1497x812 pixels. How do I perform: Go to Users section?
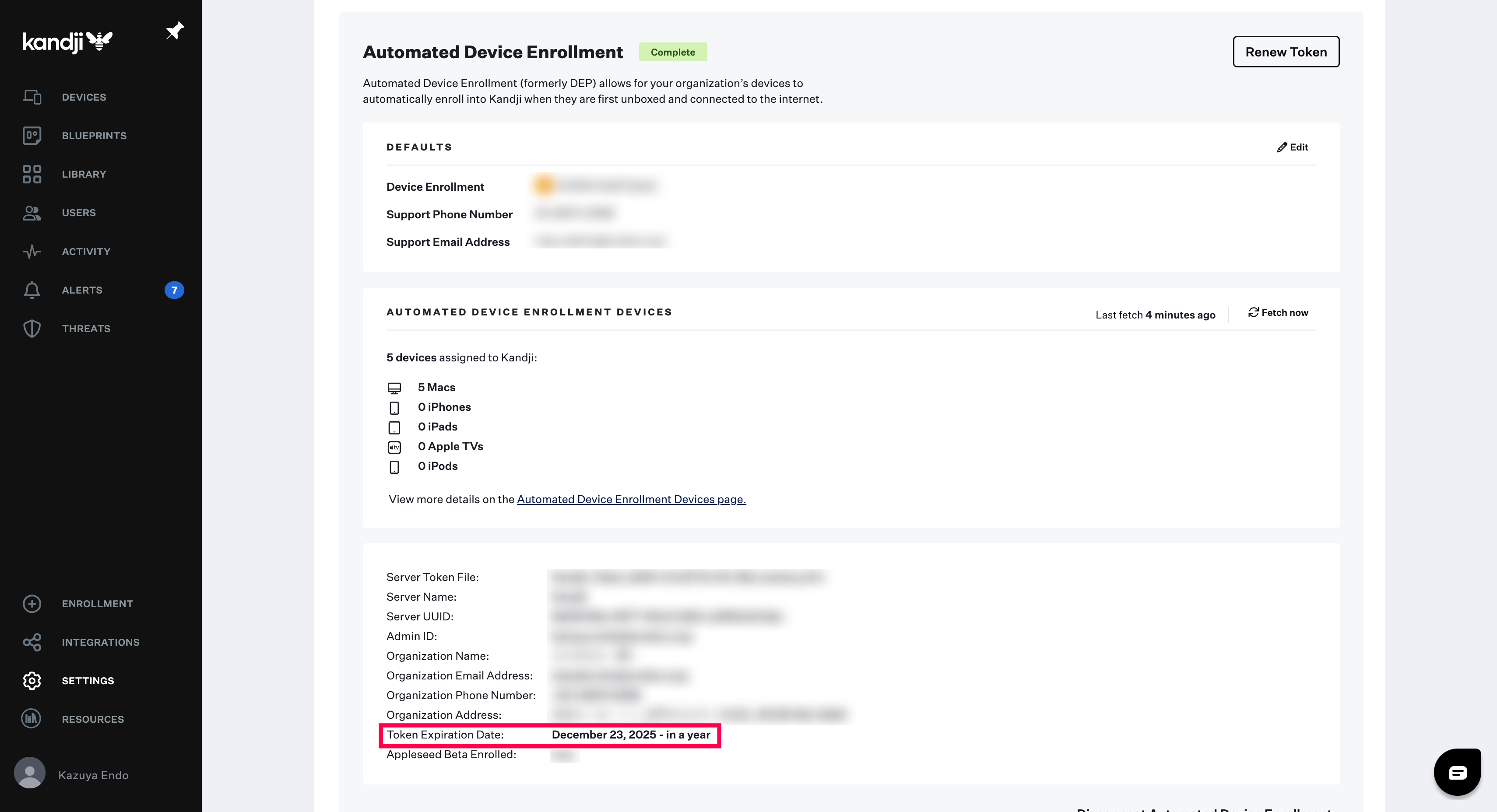coord(78,213)
